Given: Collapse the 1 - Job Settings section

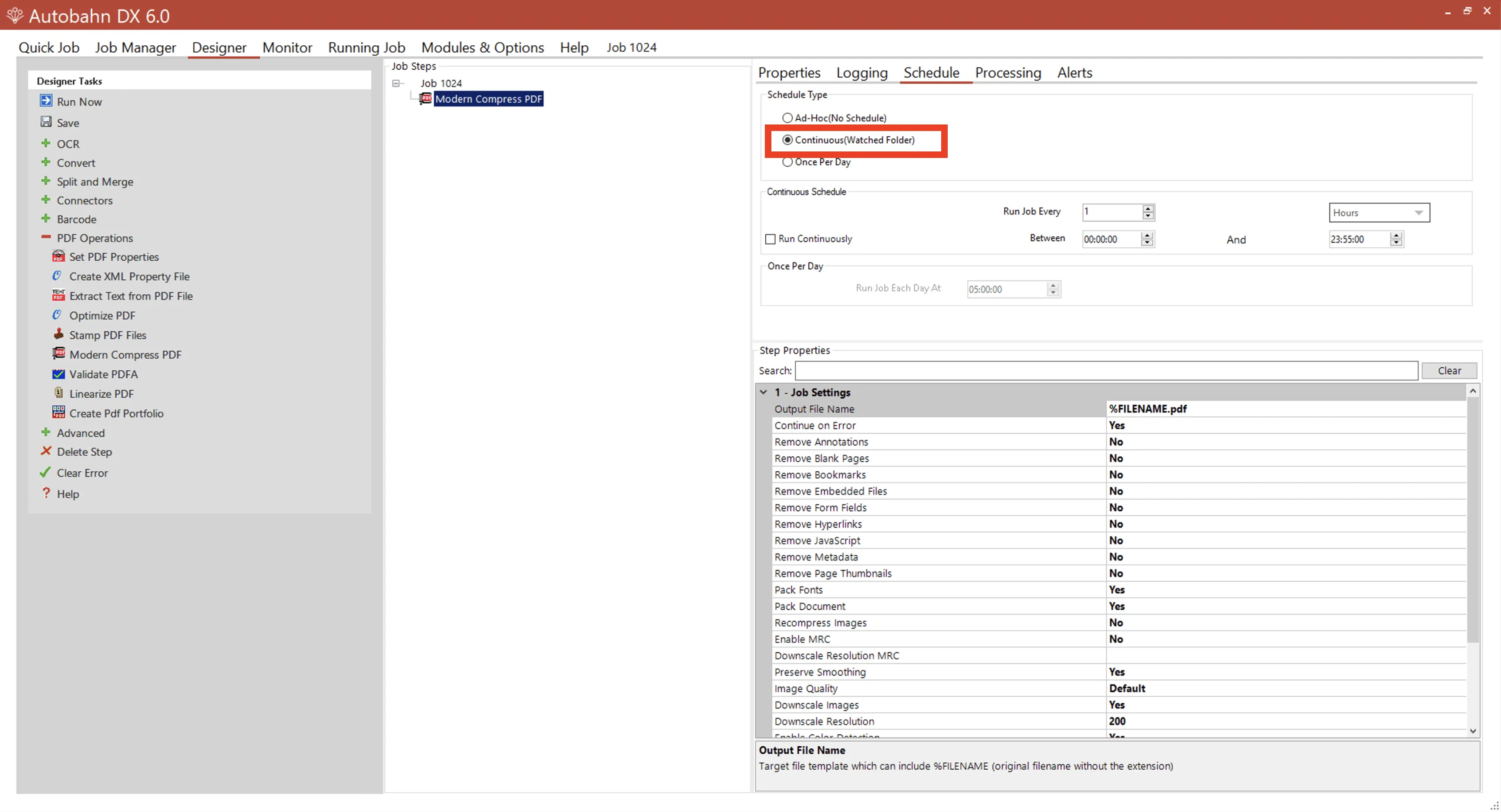Looking at the screenshot, I should click(764, 392).
